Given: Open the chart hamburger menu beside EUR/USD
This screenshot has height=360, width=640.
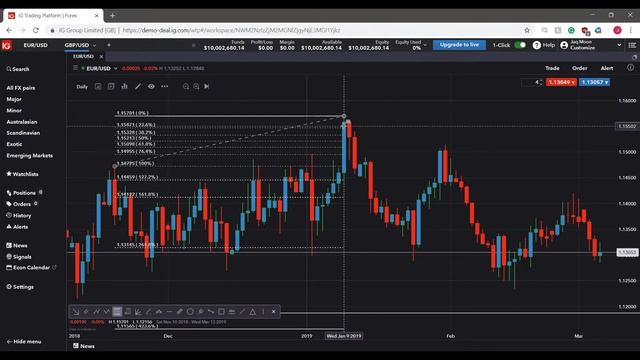Looking at the screenshot, I should click(x=75, y=68).
